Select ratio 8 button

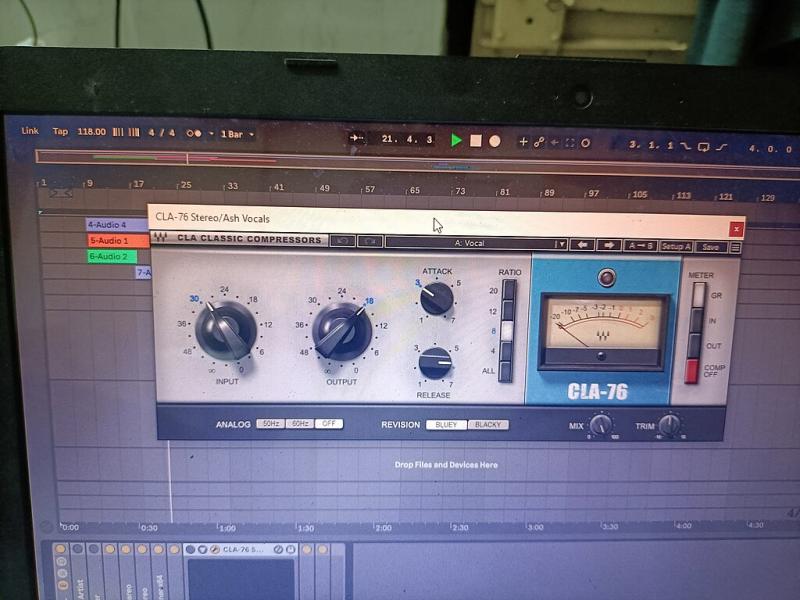[x=507, y=331]
